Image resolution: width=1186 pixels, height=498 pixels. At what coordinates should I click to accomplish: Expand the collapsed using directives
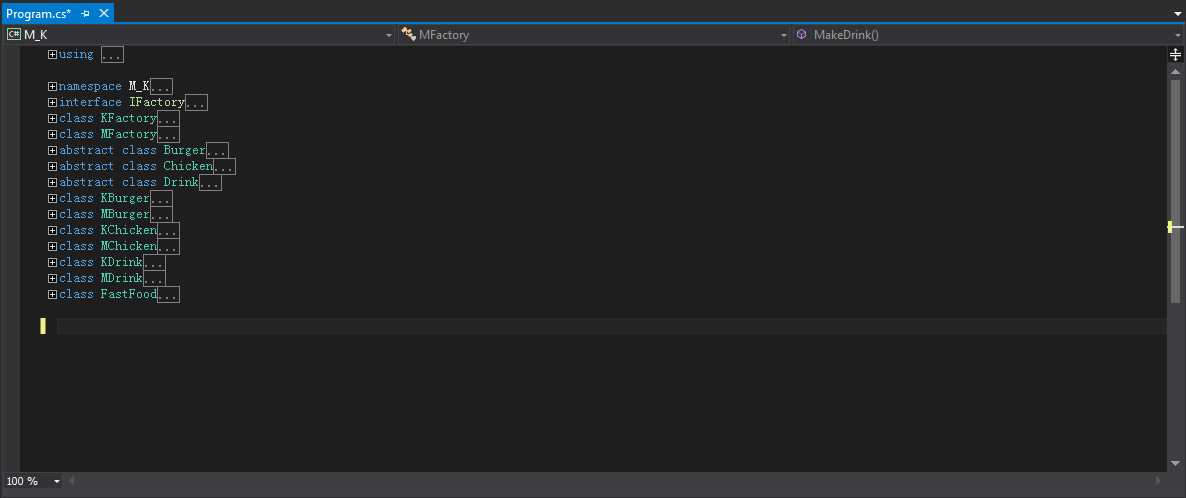(x=52, y=54)
